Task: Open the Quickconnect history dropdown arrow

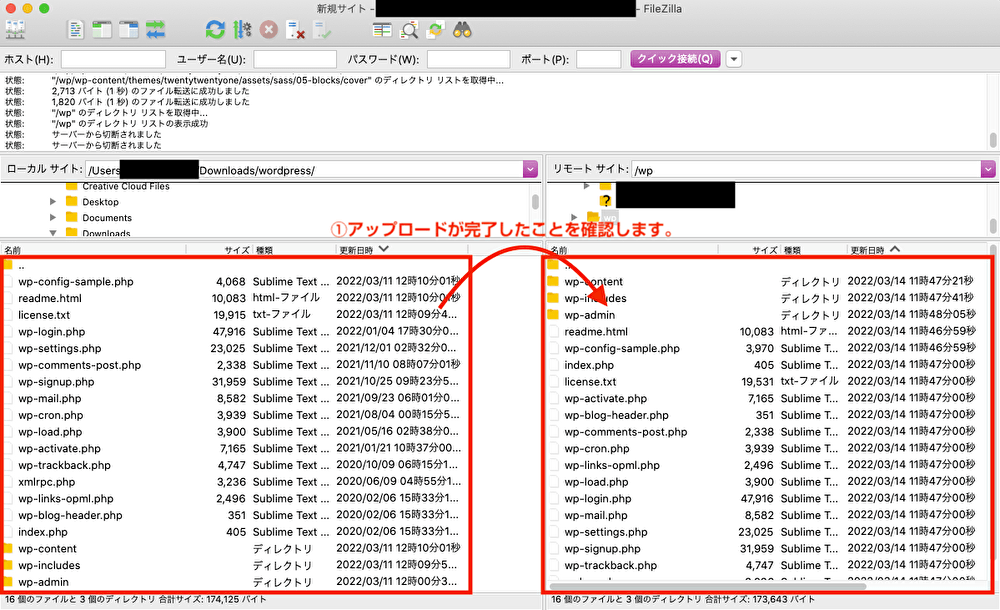Action: click(734, 59)
